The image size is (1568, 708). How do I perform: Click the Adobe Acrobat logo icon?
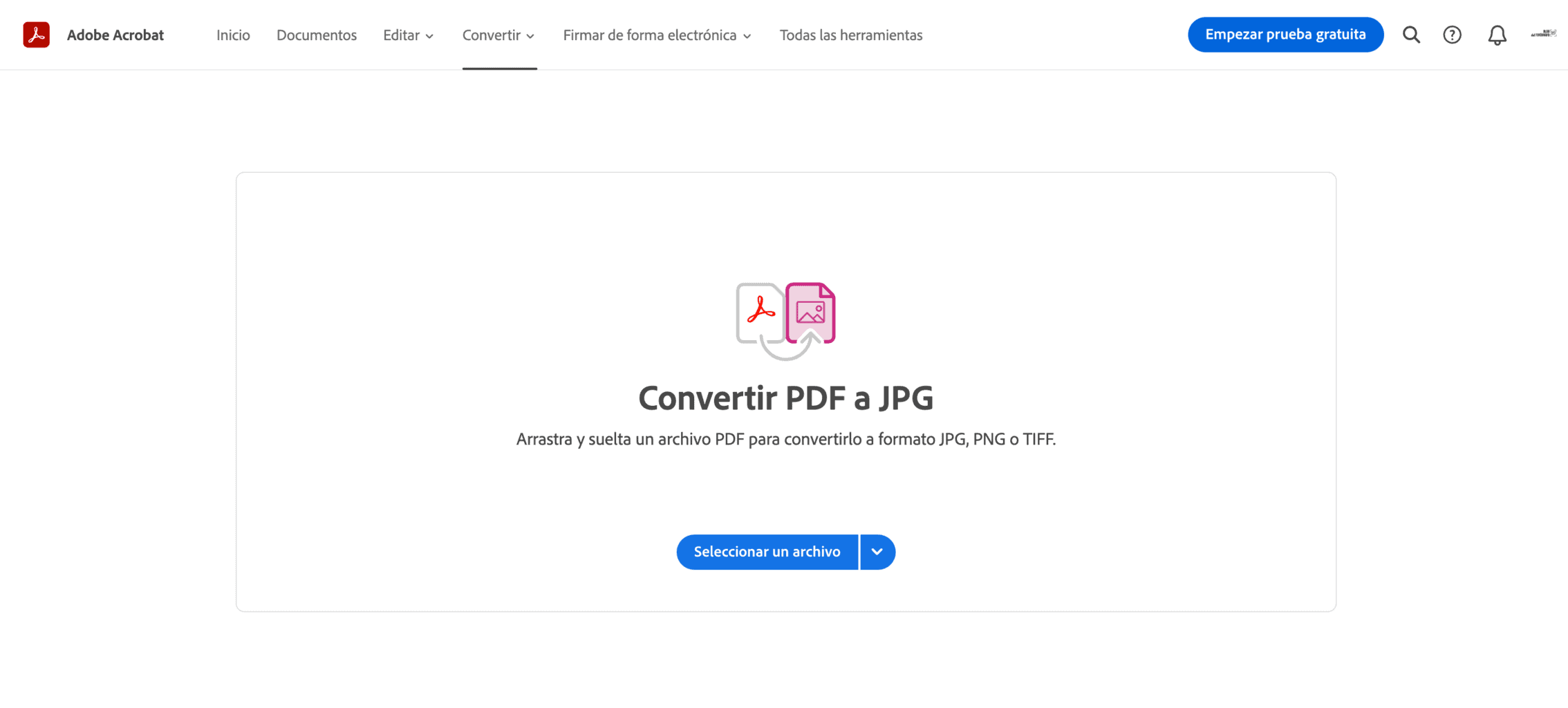[36, 35]
